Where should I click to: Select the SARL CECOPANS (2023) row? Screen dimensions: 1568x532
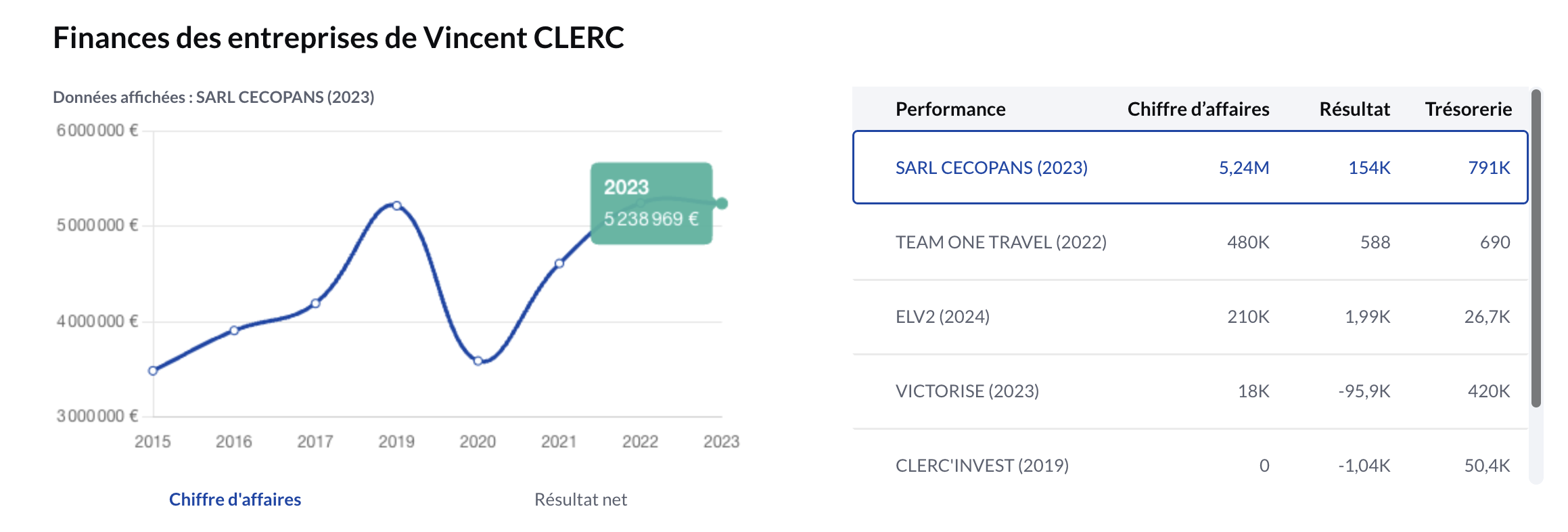click(x=1190, y=167)
